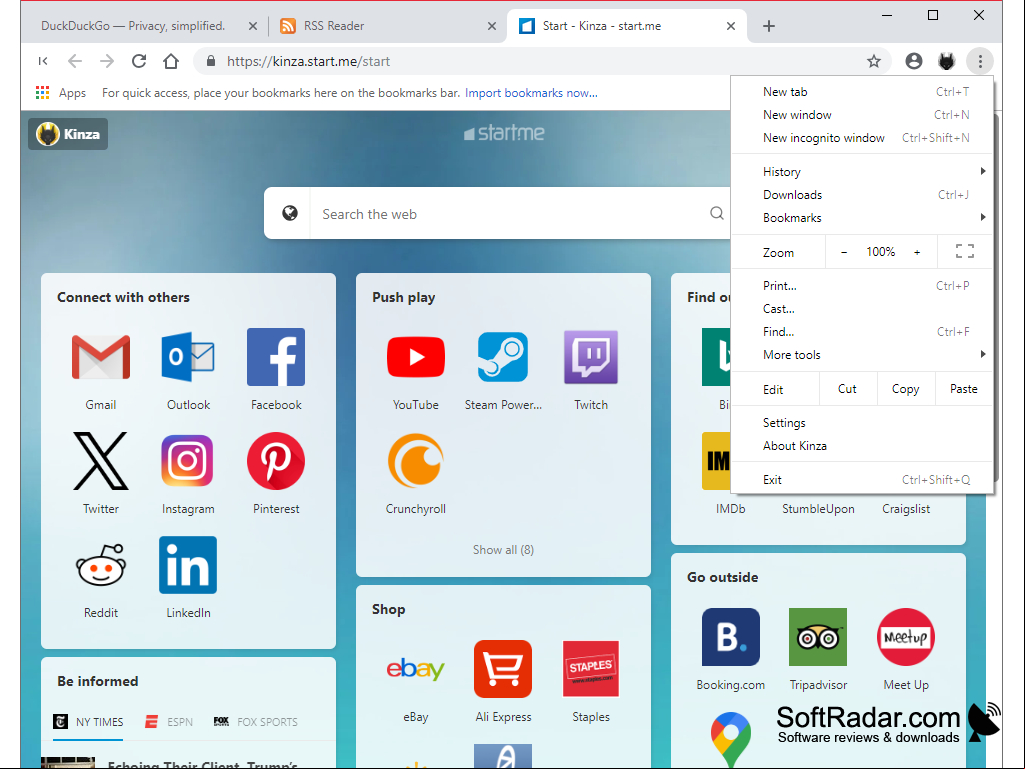The height and width of the screenshot is (769, 1025).
Task: Open Downloads from the menu
Action: [862, 195]
